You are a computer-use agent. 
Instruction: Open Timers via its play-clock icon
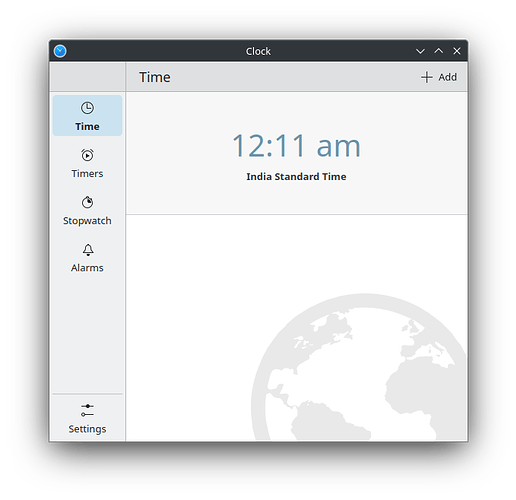click(x=87, y=155)
